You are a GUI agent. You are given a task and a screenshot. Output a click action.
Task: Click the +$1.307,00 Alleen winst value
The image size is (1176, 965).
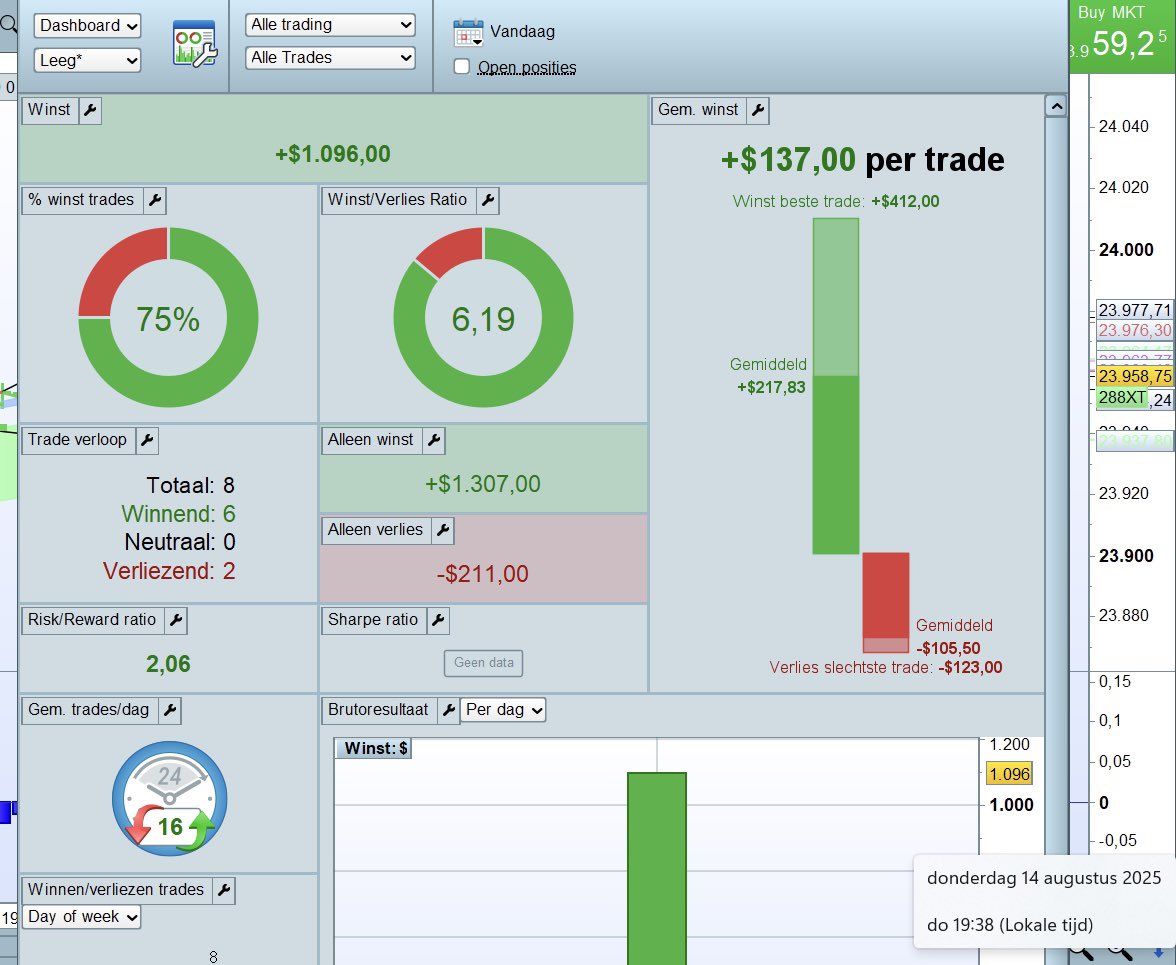(483, 484)
